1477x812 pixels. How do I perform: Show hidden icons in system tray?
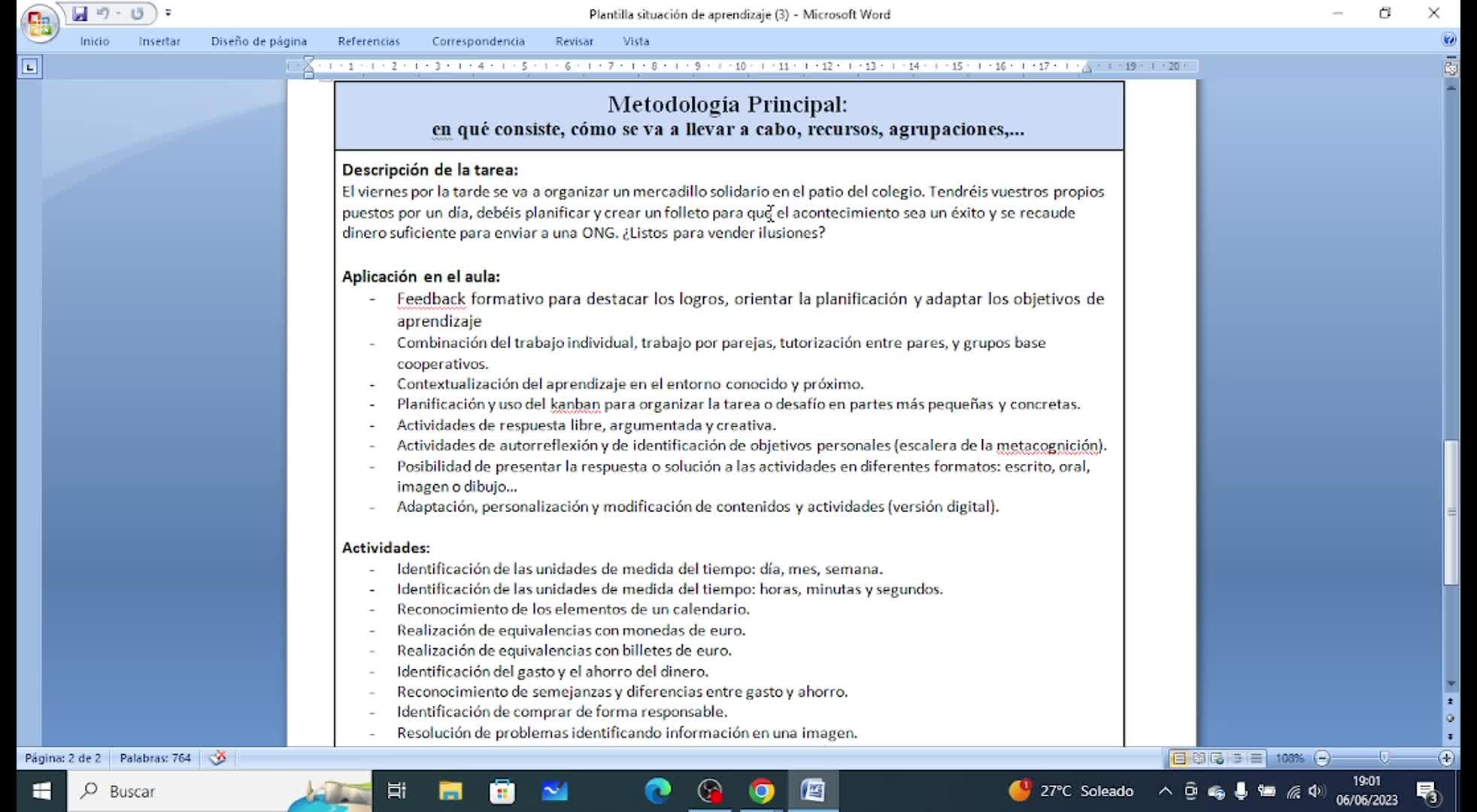tap(1165, 791)
